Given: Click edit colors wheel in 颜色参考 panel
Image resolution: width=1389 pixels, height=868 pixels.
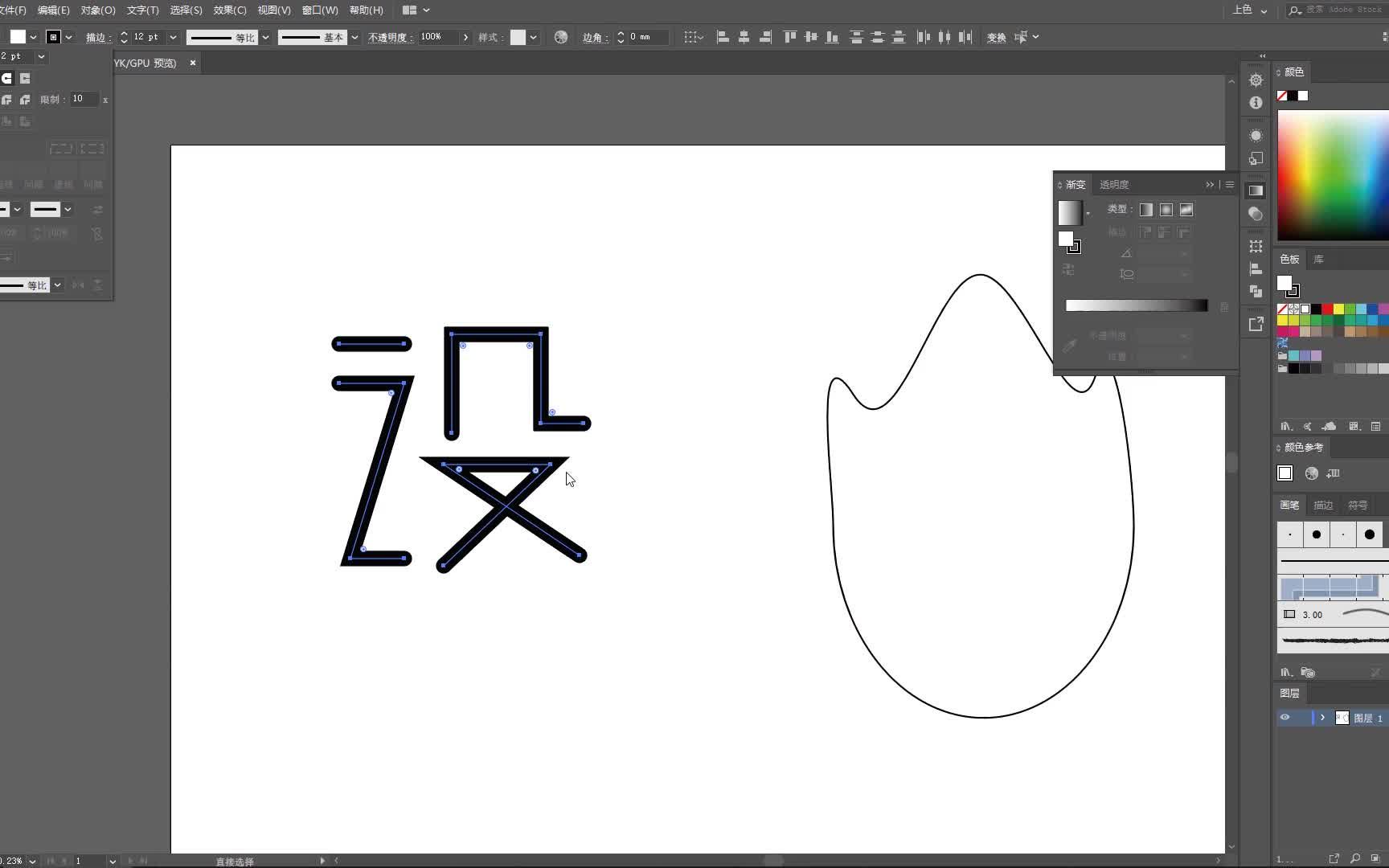Looking at the screenshot, I should [1311, 473].
